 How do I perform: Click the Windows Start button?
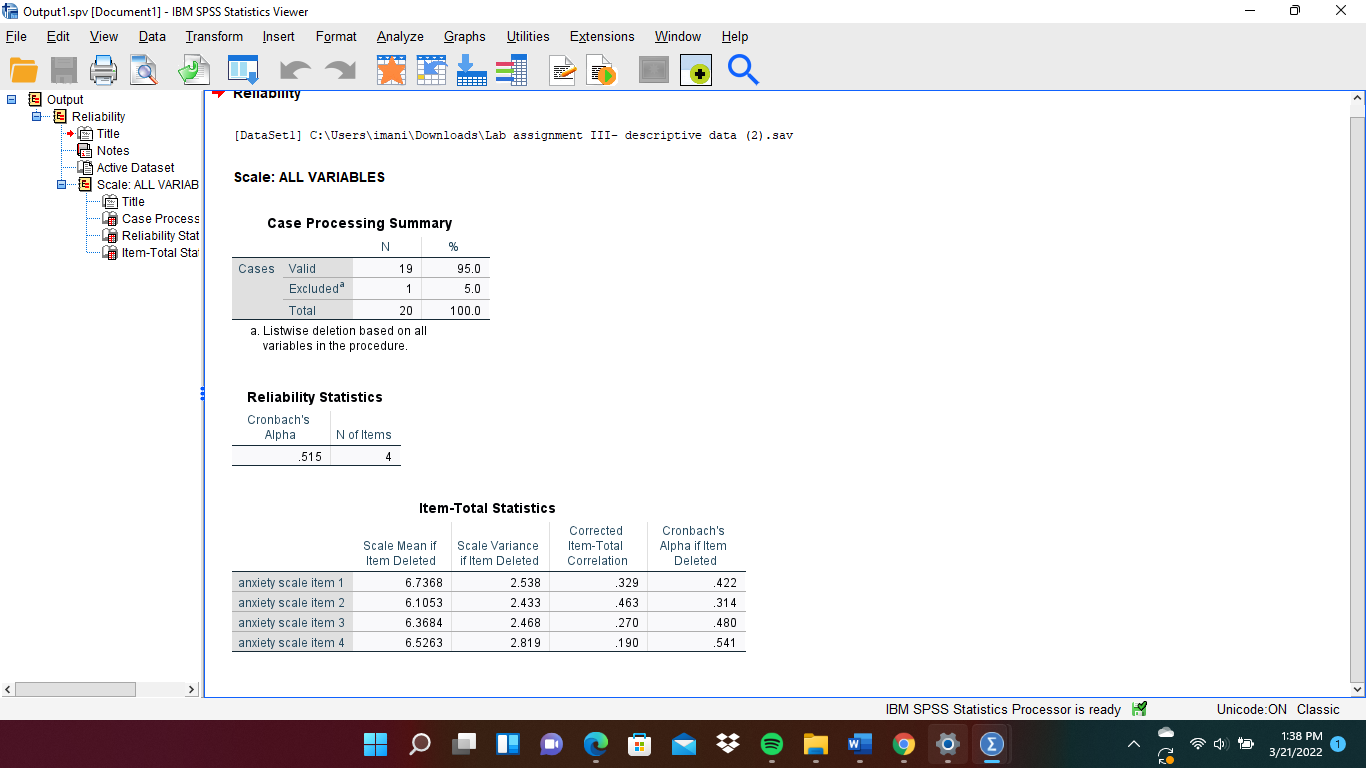375,743
